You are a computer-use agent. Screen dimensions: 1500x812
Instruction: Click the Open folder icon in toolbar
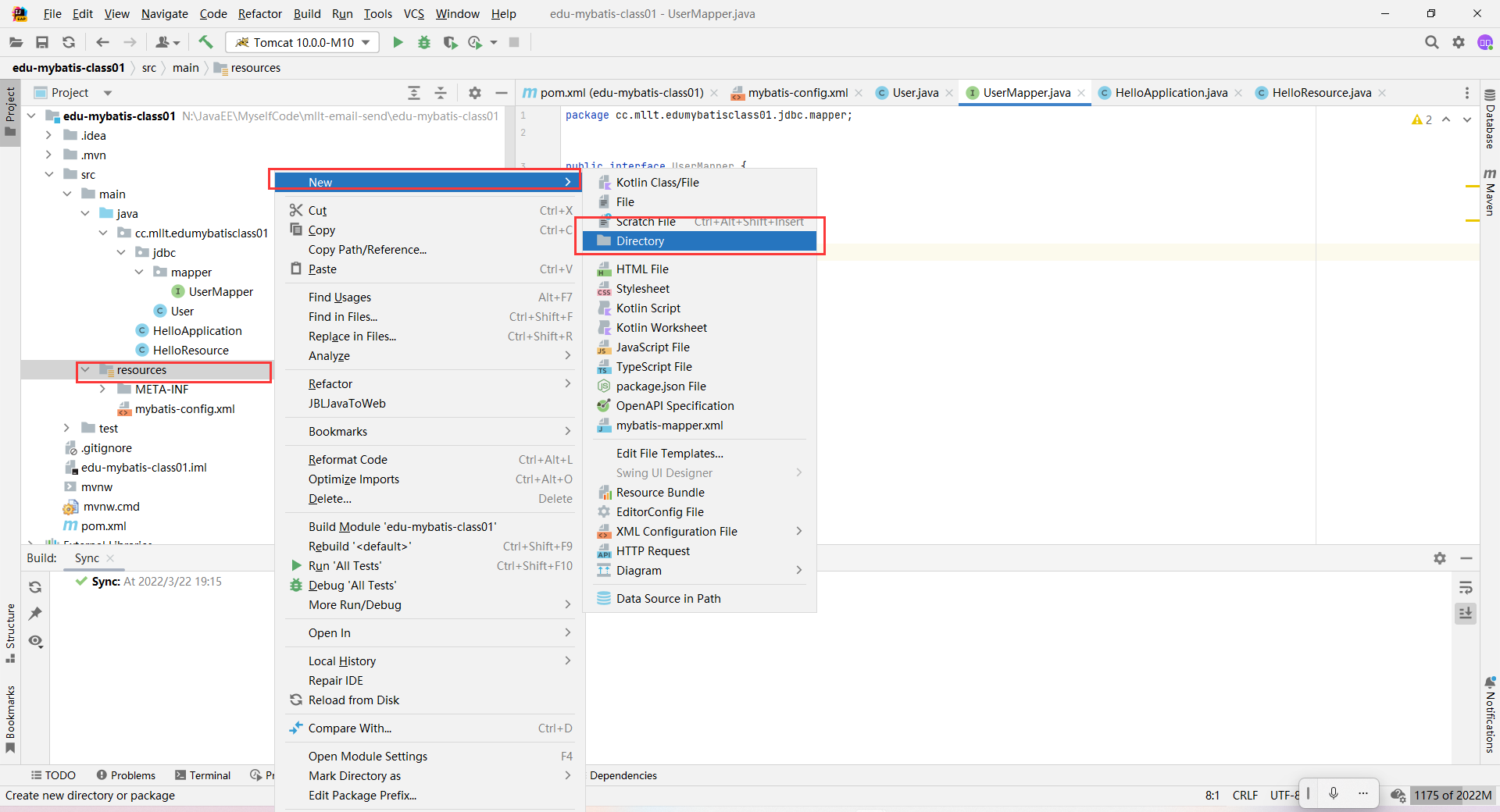tap(16, 42)
